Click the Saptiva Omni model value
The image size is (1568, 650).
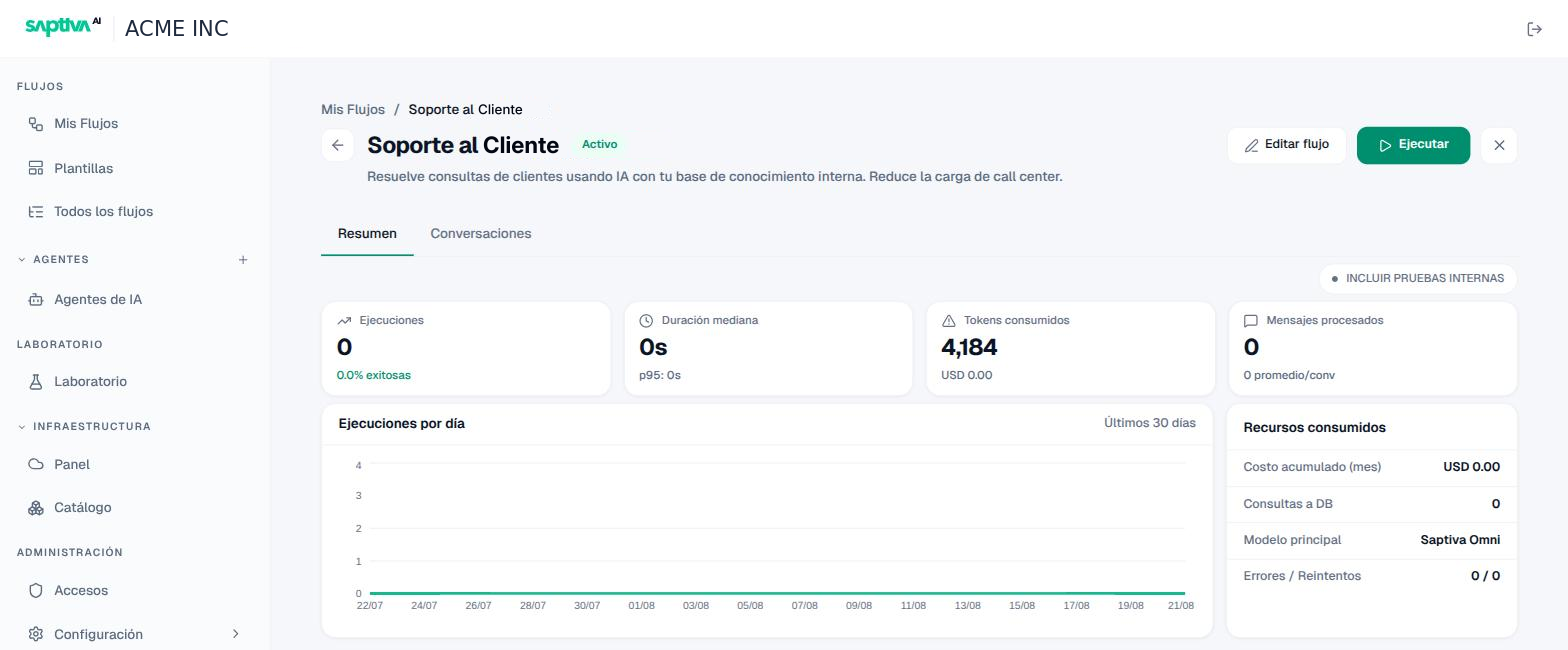pyautogui.click(x=1460, y=540)
